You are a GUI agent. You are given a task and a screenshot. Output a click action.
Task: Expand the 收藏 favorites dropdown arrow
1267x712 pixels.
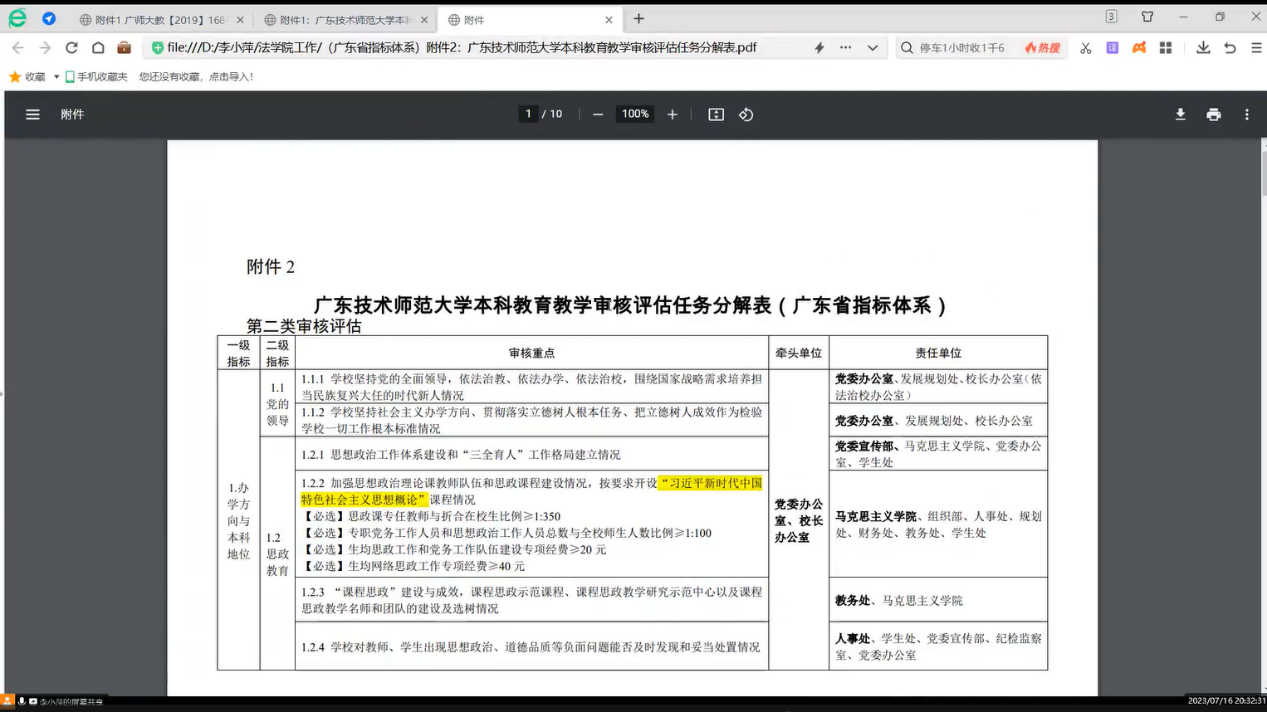click(56, 77)
